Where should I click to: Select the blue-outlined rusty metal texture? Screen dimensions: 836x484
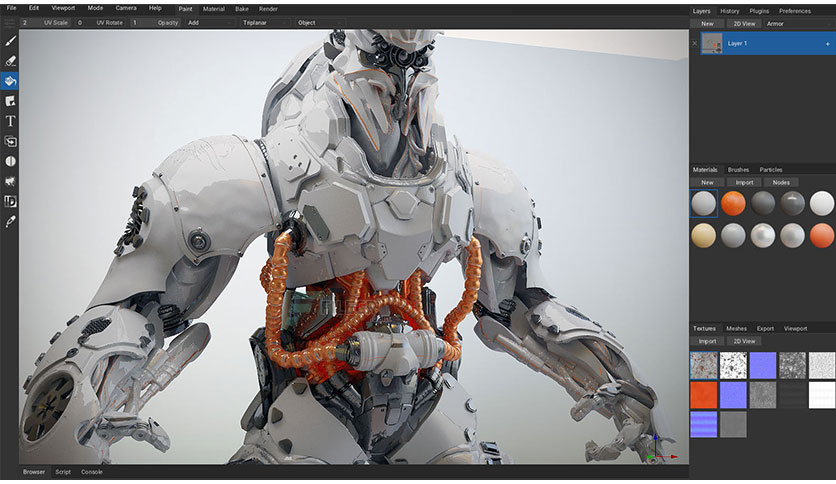click(704, 365)
